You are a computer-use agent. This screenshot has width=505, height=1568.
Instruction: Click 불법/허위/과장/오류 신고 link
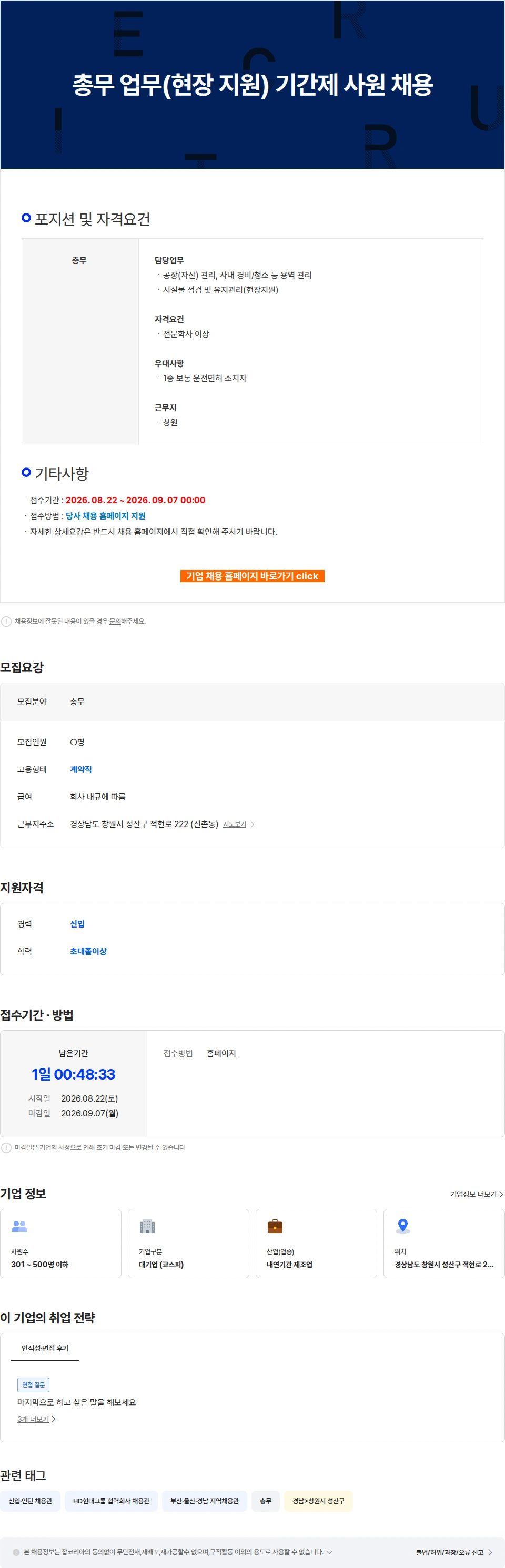[450, 1552]
